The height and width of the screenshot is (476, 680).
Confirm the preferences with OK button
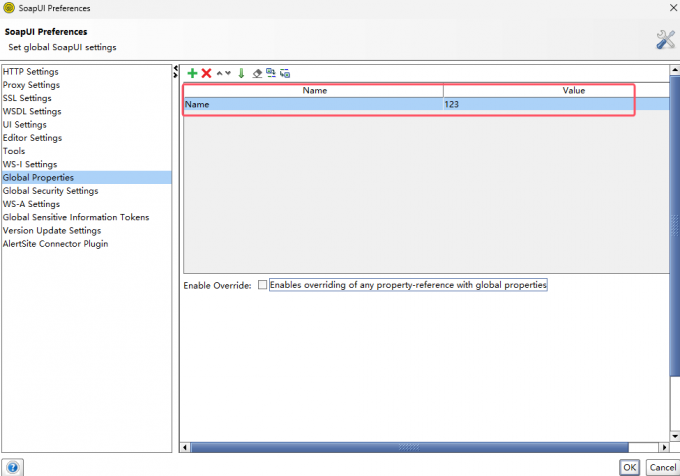(x=629, y=467)
